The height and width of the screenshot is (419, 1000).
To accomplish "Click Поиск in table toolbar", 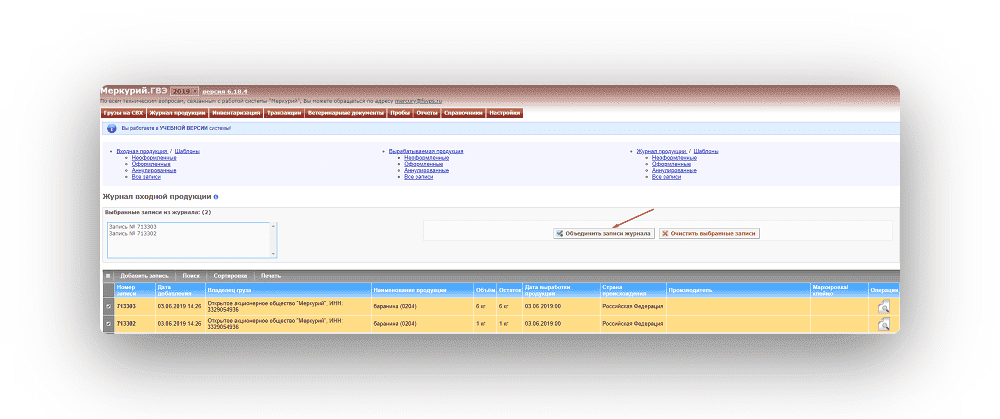I will 191,276.
